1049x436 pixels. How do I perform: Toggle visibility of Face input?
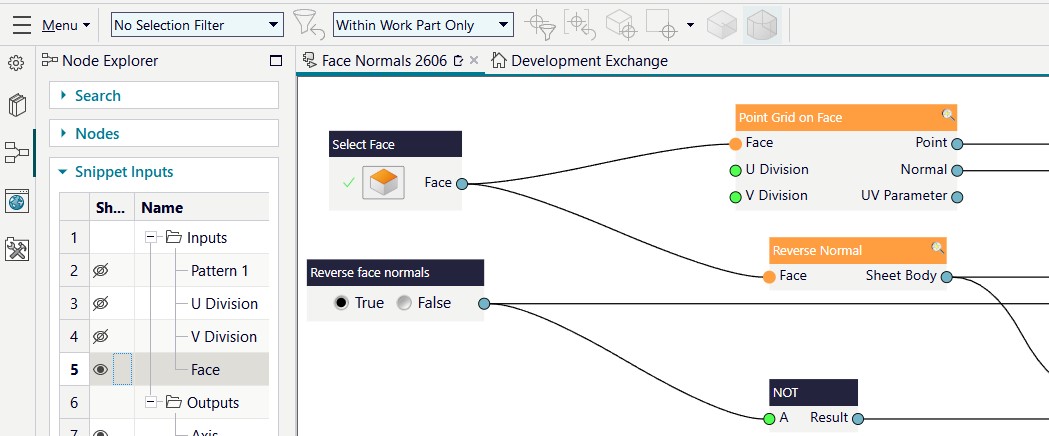[x=100, y=369]
